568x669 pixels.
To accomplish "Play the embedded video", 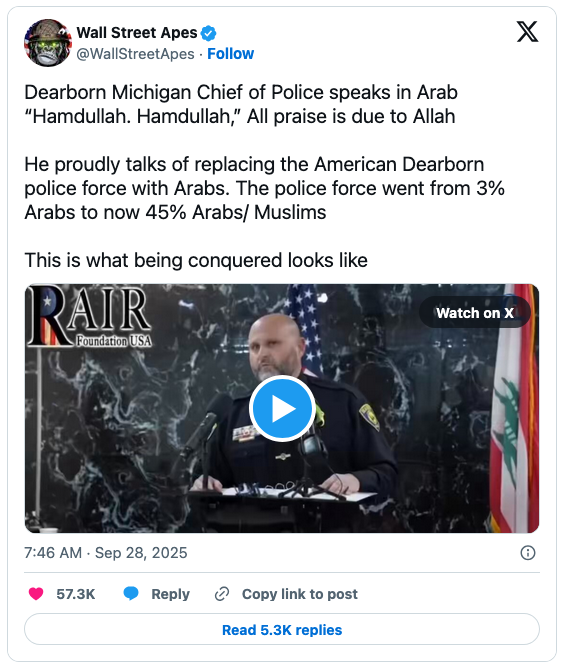I will [282, 408].
